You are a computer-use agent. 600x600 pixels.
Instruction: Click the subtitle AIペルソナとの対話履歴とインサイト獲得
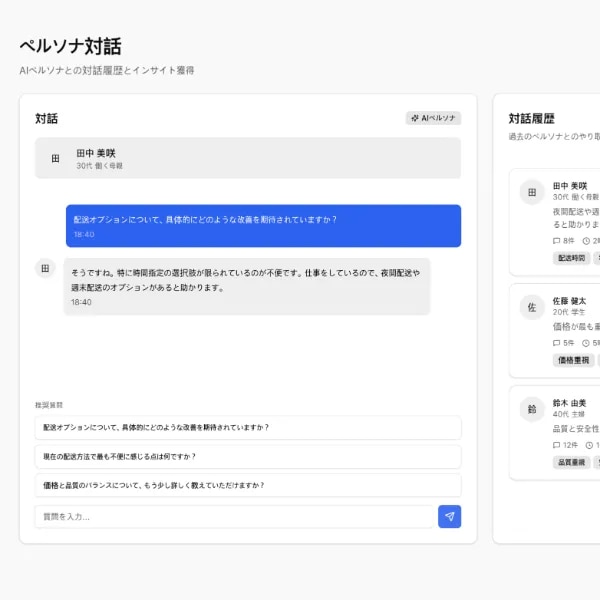[x=107, y=70]
